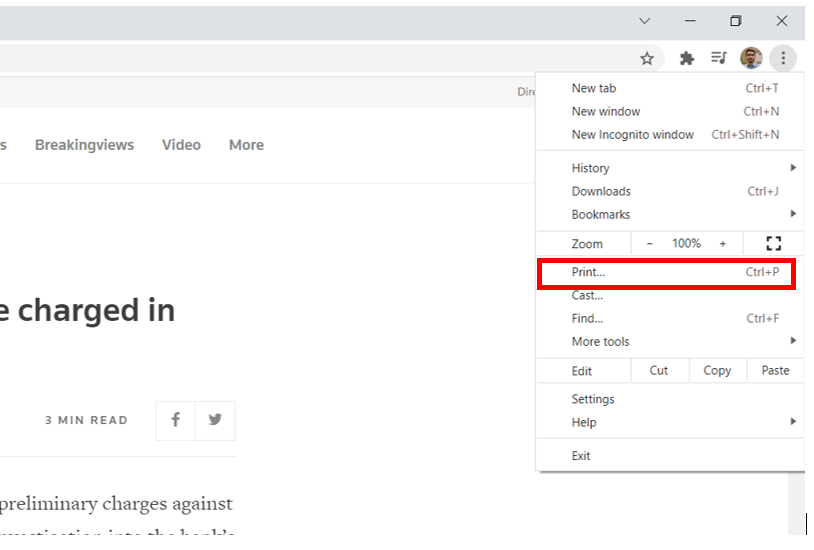This screenshot has height=550, width=814.
Task: Increase zoom with the plus button
Action: [x=723, y=243]
